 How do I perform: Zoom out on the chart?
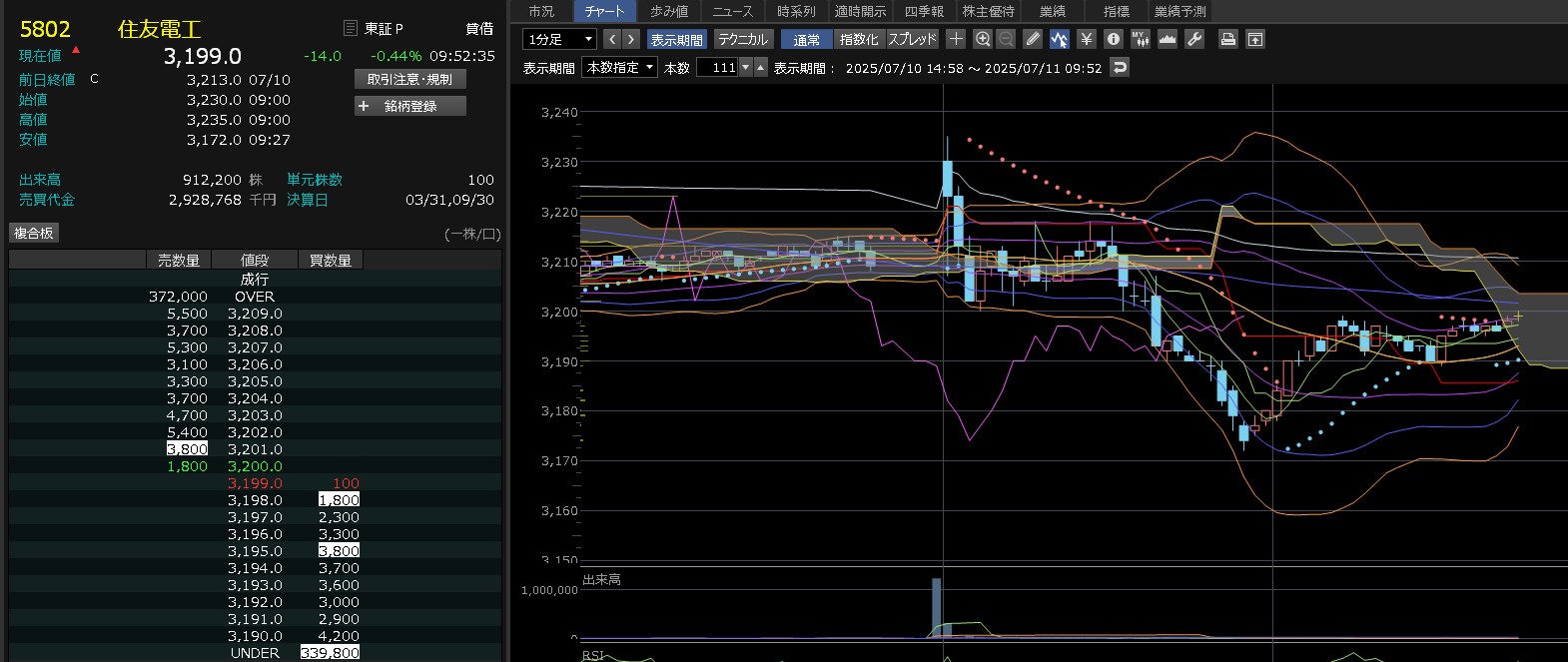[x=1006, y=39]
